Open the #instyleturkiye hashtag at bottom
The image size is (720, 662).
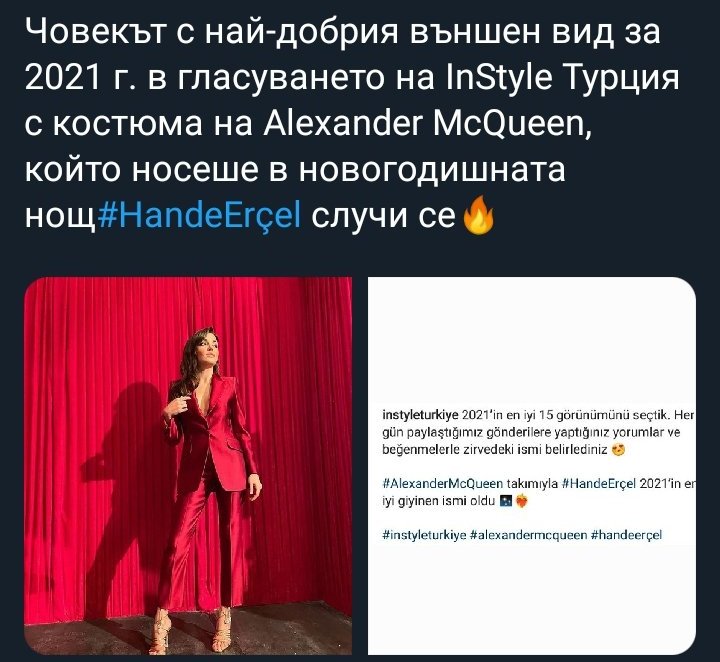click(x=424, y=535)
